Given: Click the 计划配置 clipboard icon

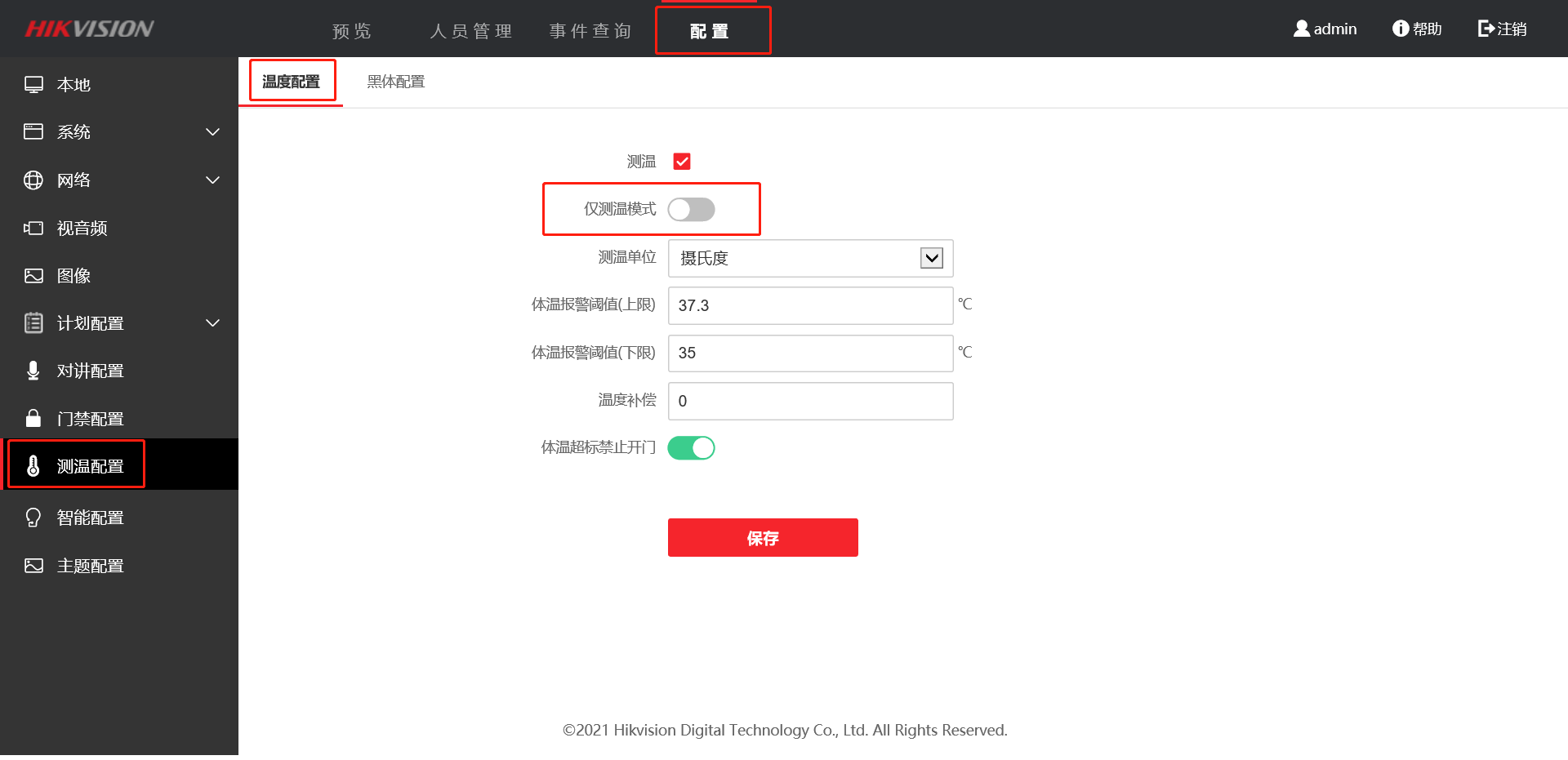Looking at the screenshot, I should [x=33, y=323].
